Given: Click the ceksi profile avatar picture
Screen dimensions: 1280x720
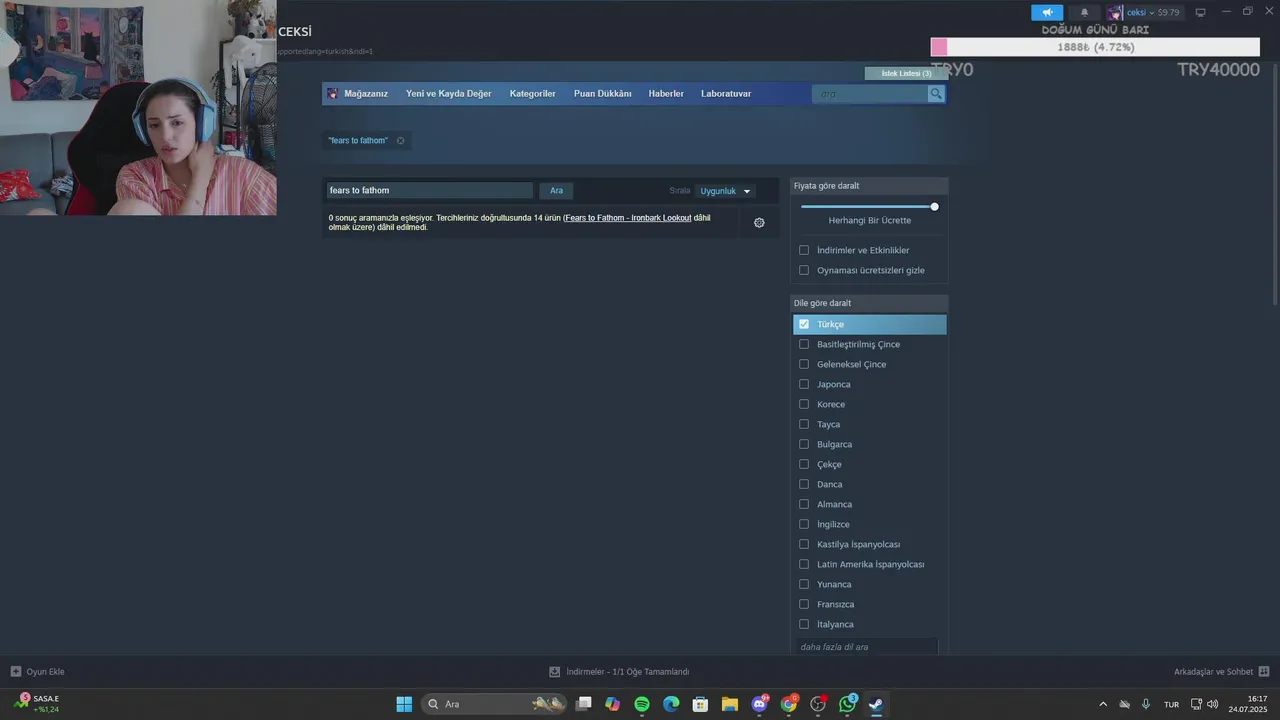Looking at the screenshot, I should pos(1114,12).
